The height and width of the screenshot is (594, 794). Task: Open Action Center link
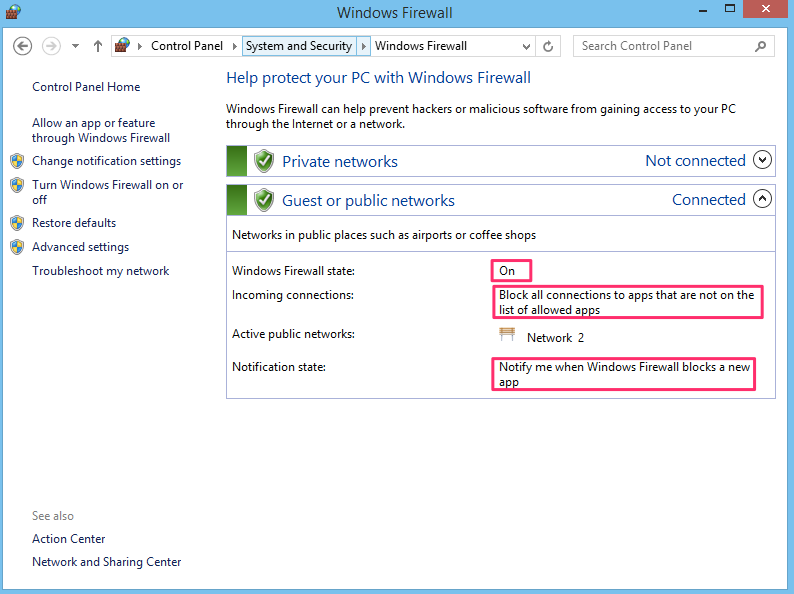[x=68, y=539]
